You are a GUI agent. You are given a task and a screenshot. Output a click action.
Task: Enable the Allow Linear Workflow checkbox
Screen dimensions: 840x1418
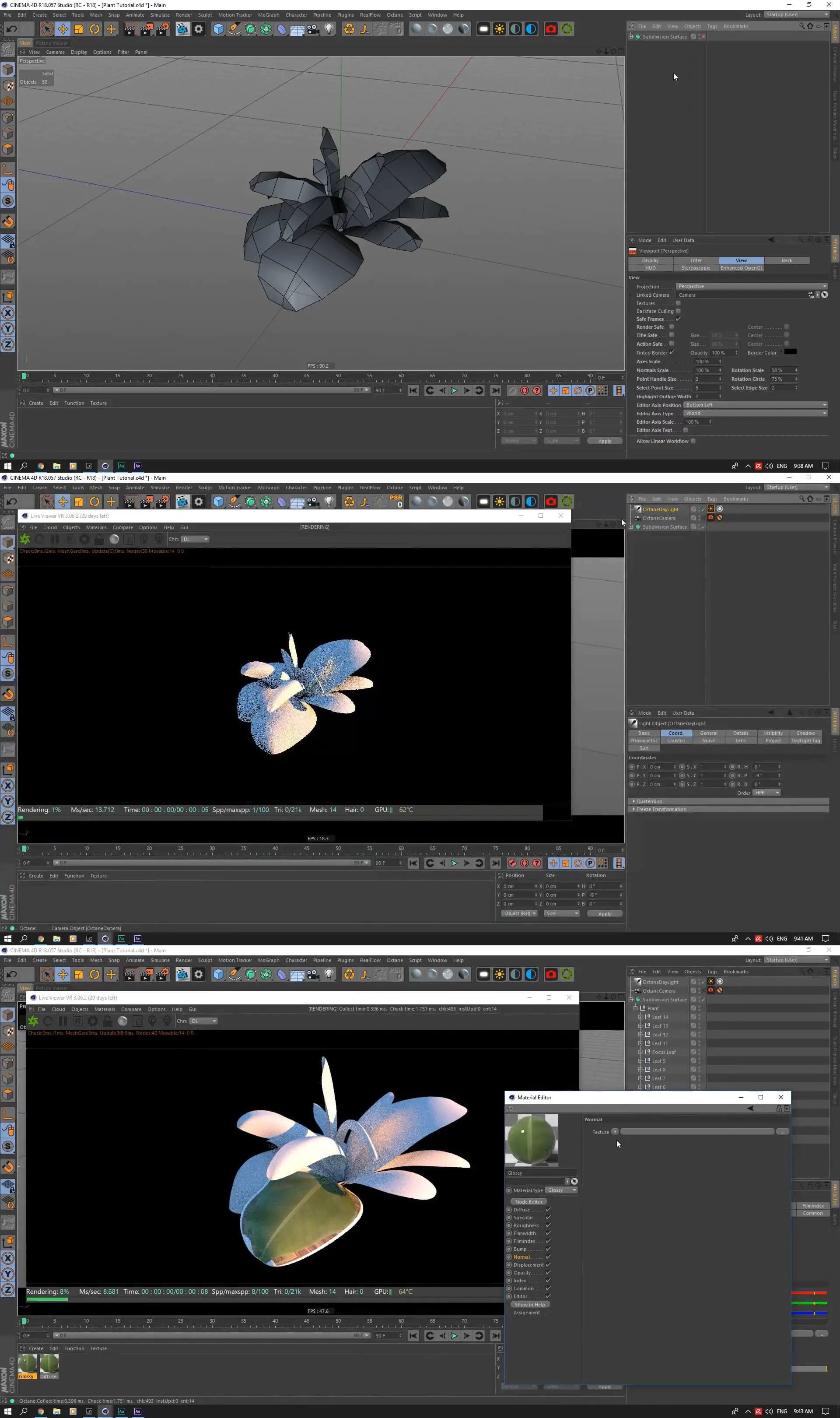coord(693,441)
